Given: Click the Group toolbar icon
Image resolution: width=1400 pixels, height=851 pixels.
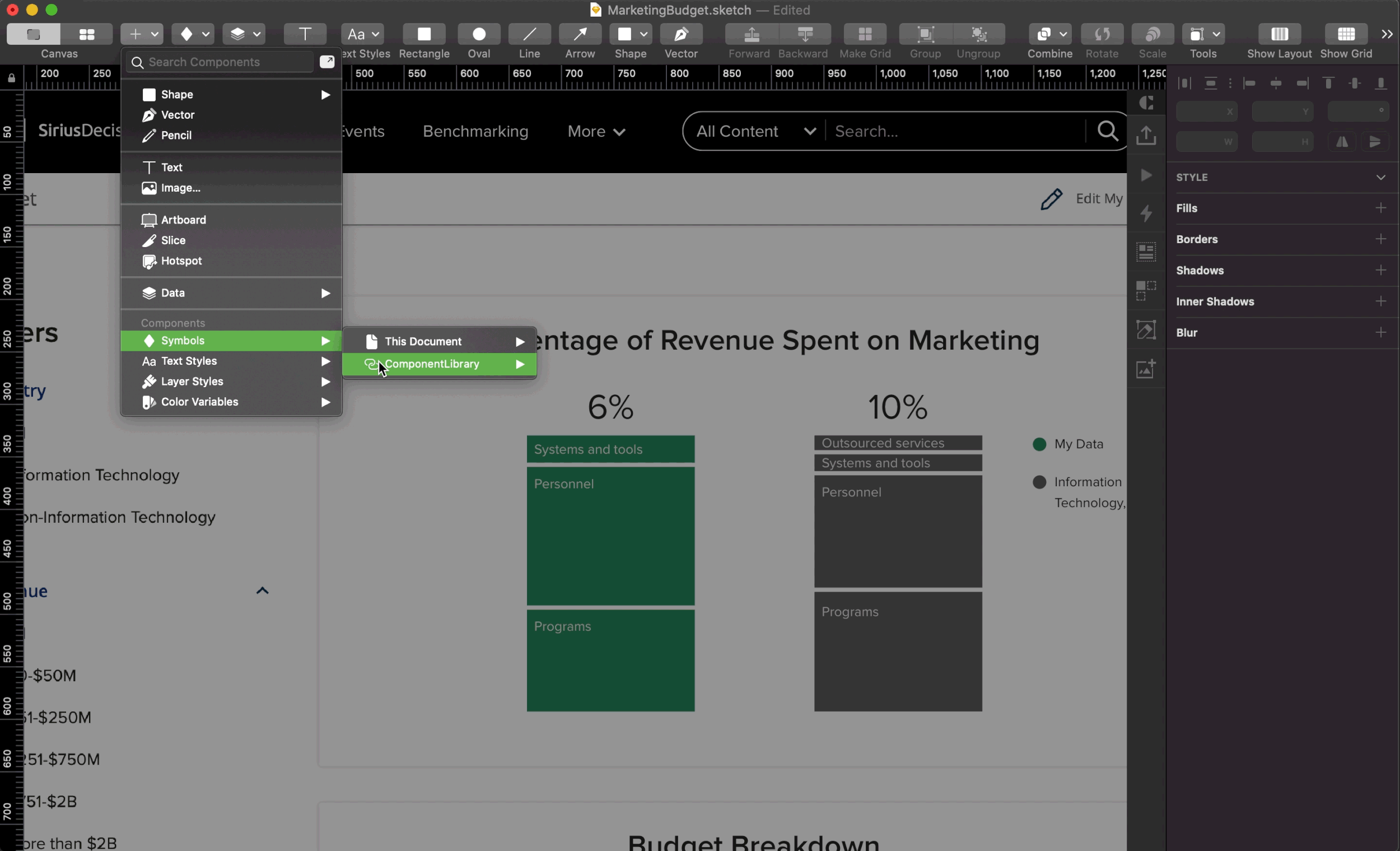Looking at the screenshot, I should [925, 34].
